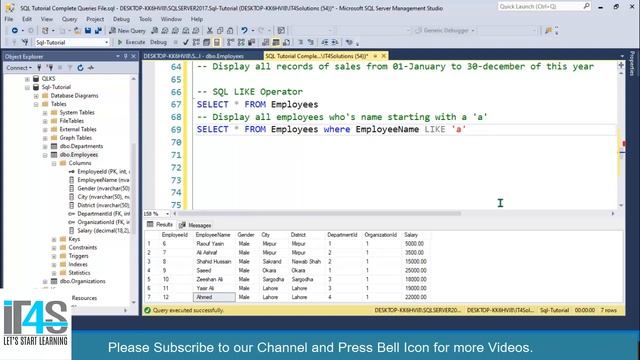640x360 pixels.
Task: Open the editor zoom percentage dropdown
Action: 167,214
